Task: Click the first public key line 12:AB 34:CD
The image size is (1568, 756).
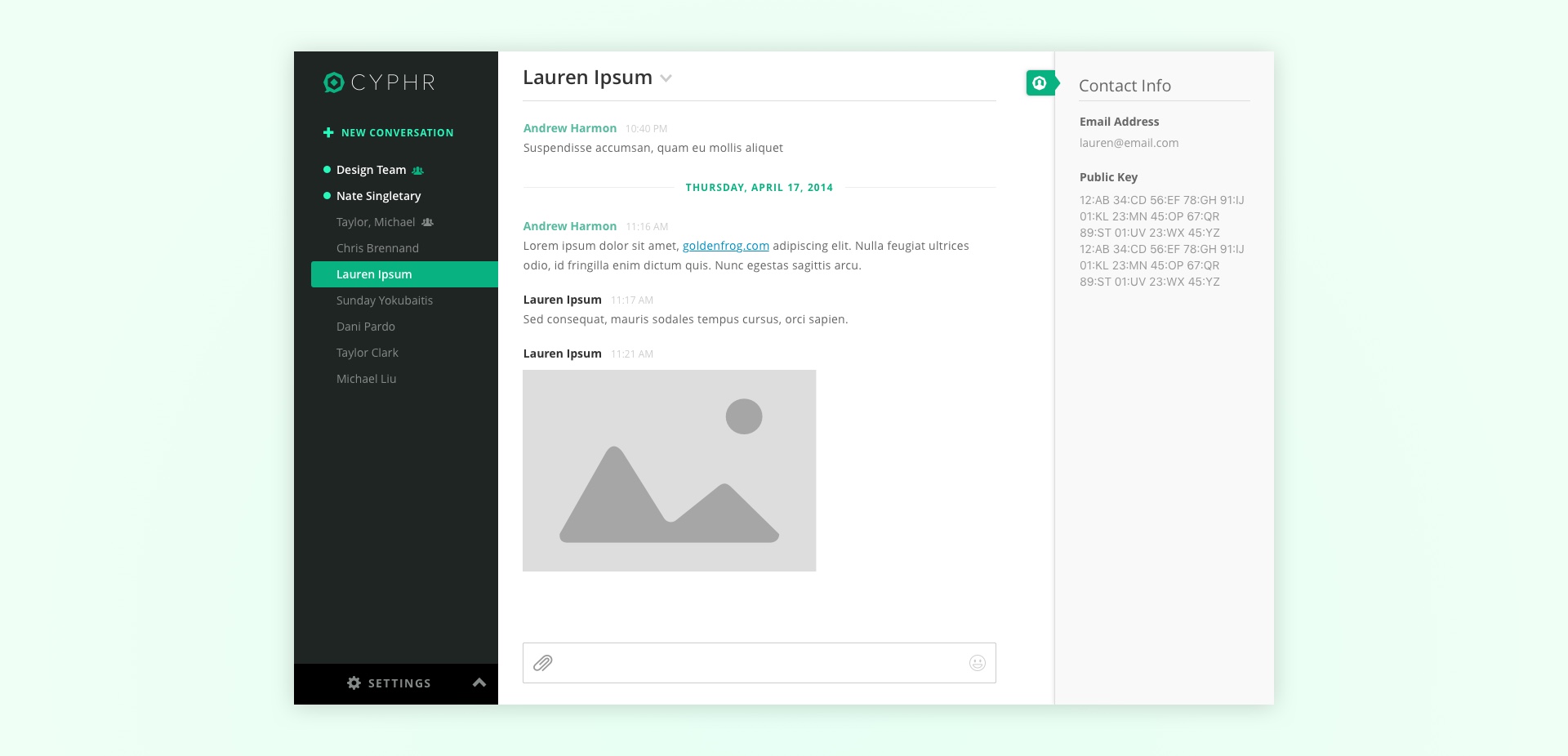Action: [1162, 200]
